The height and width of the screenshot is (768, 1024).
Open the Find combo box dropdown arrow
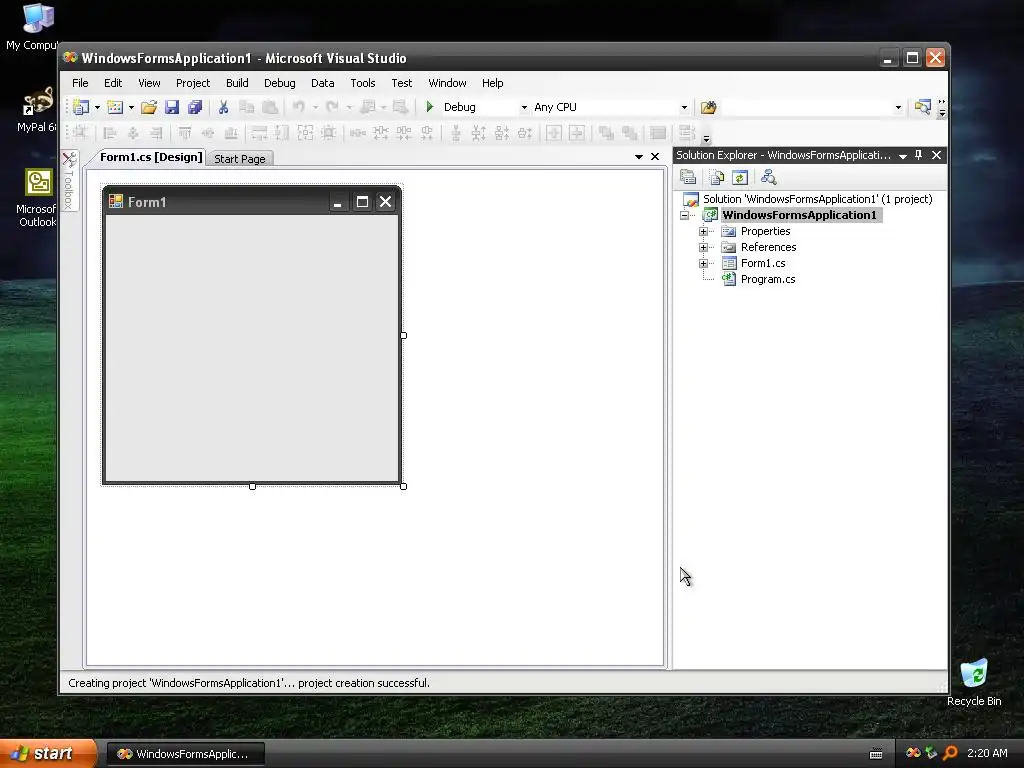click(x=898, y=107)
